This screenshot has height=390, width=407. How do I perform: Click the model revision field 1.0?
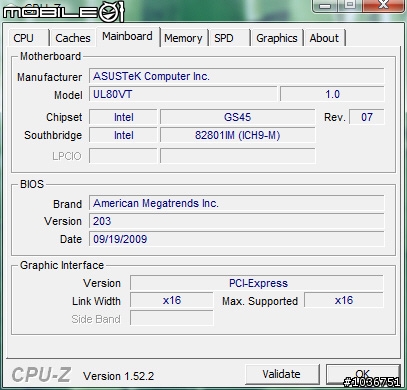[x=332, y=94]
